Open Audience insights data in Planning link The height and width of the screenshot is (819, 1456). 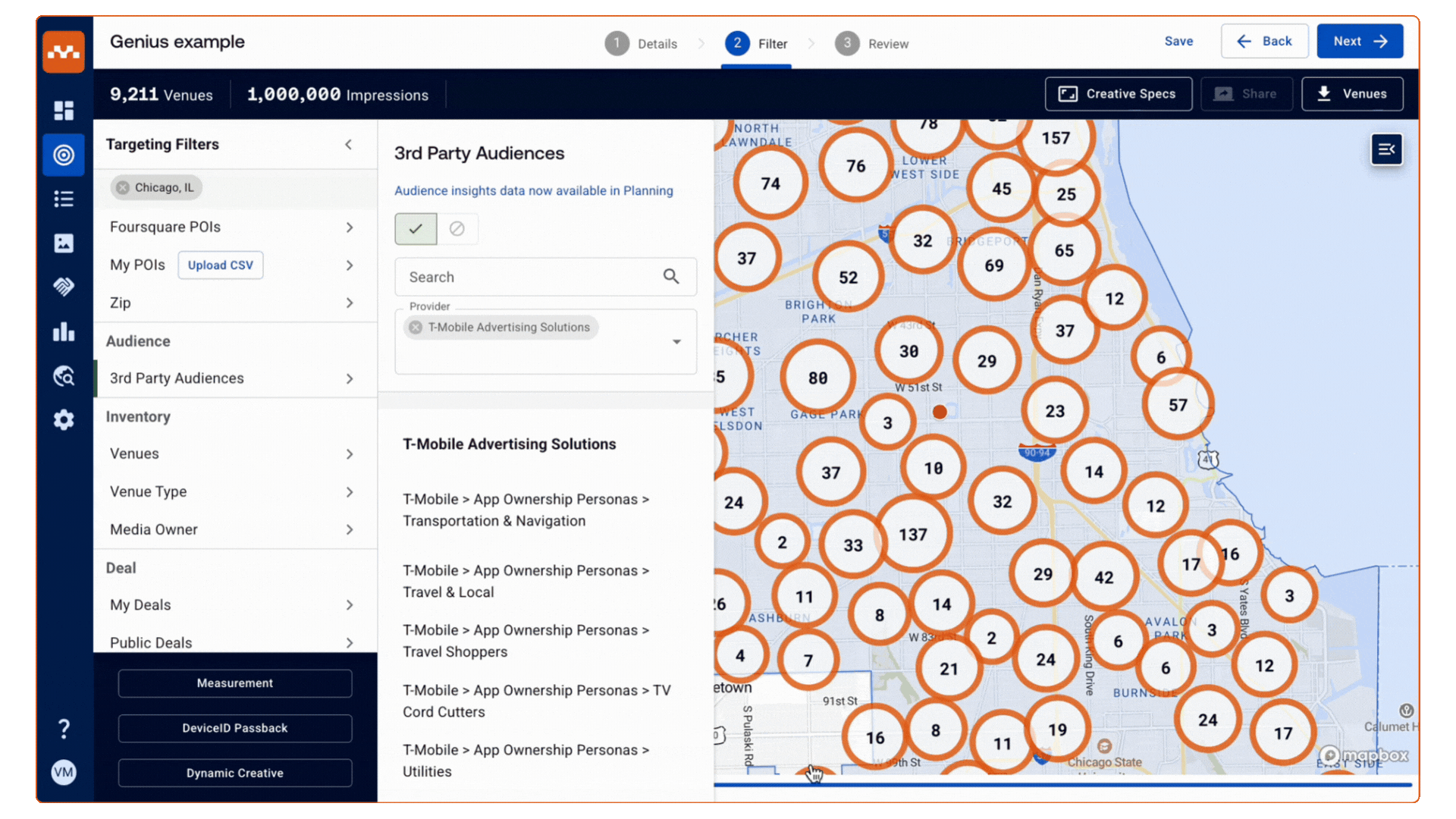(534, 191)
